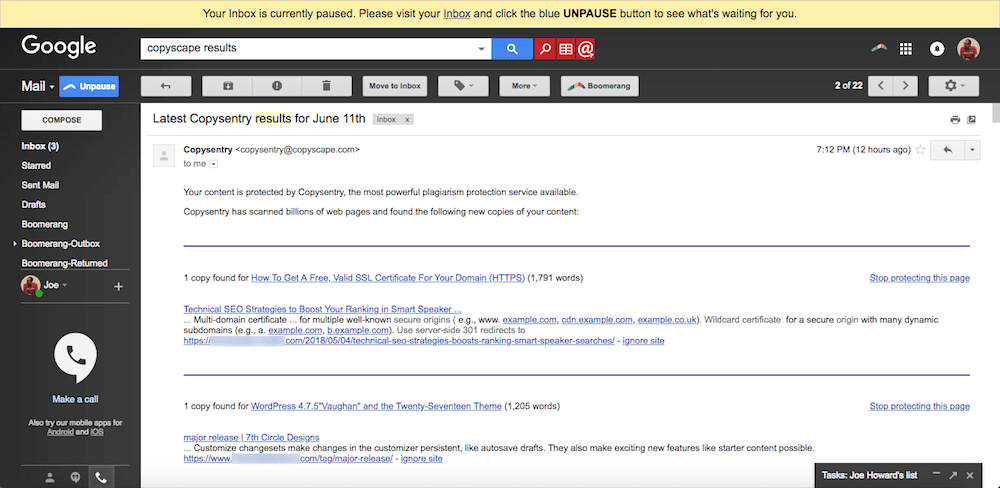Image resolution: width=1000 pixels, height=488 pixels.
Task: Open the Boomerang icon in the top header
Action: tap(879, 49)
